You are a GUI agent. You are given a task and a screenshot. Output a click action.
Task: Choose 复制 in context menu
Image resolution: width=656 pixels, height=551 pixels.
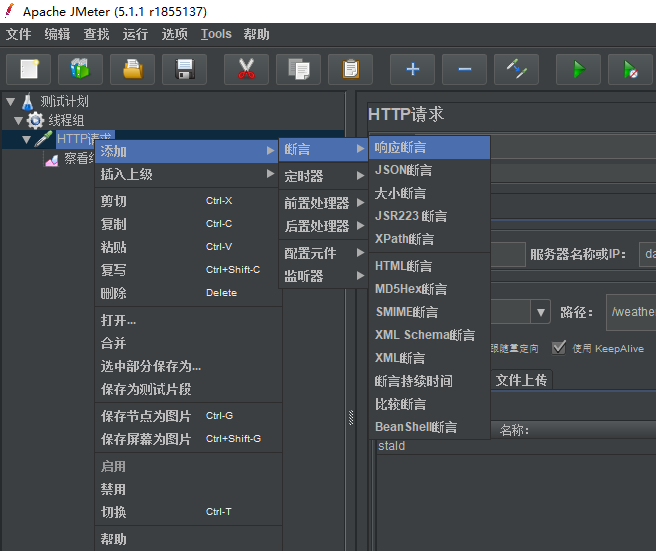tap(188, 224)
